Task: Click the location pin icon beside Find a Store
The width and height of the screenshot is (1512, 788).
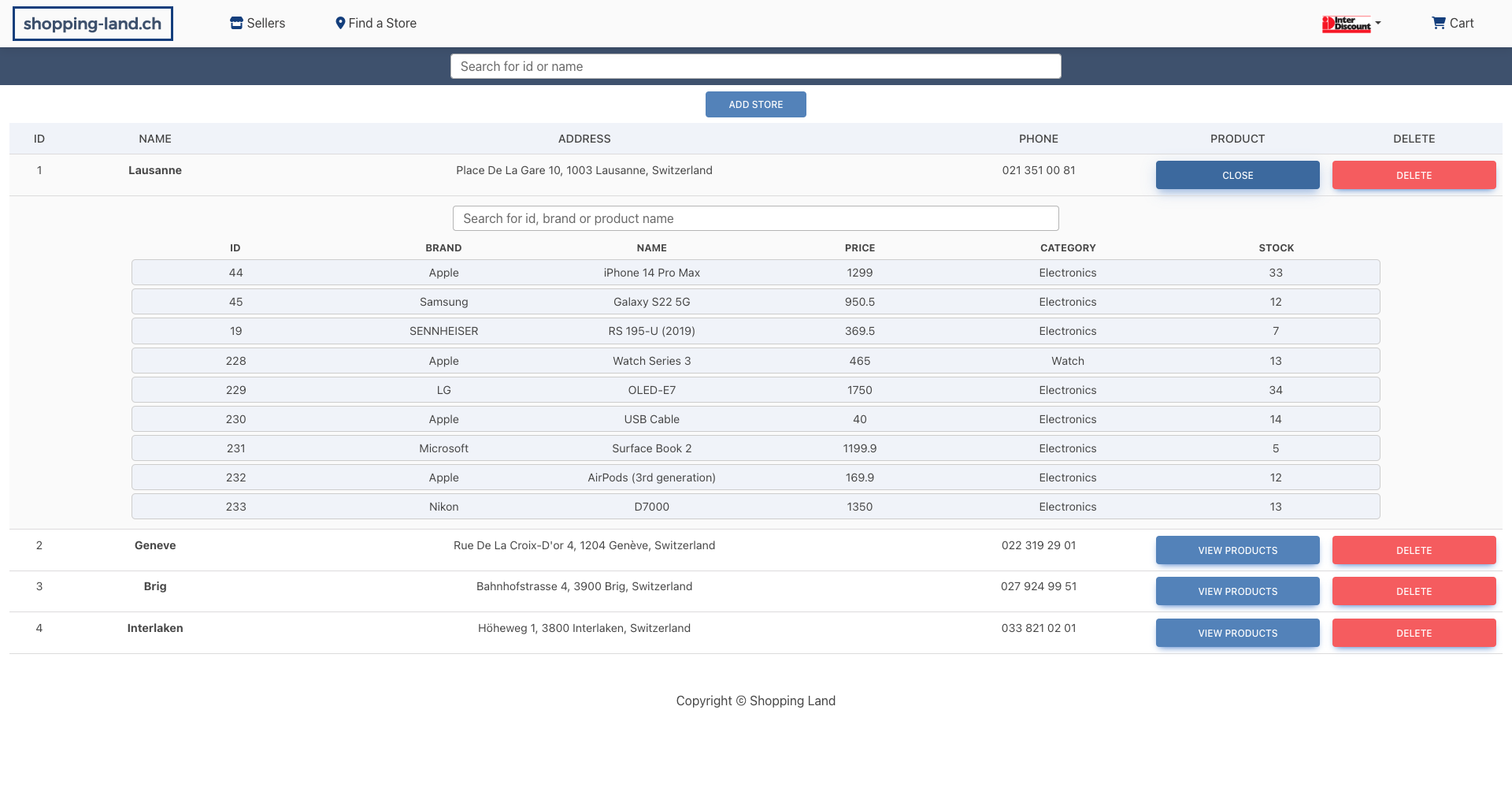Action: tap(340, 23)
